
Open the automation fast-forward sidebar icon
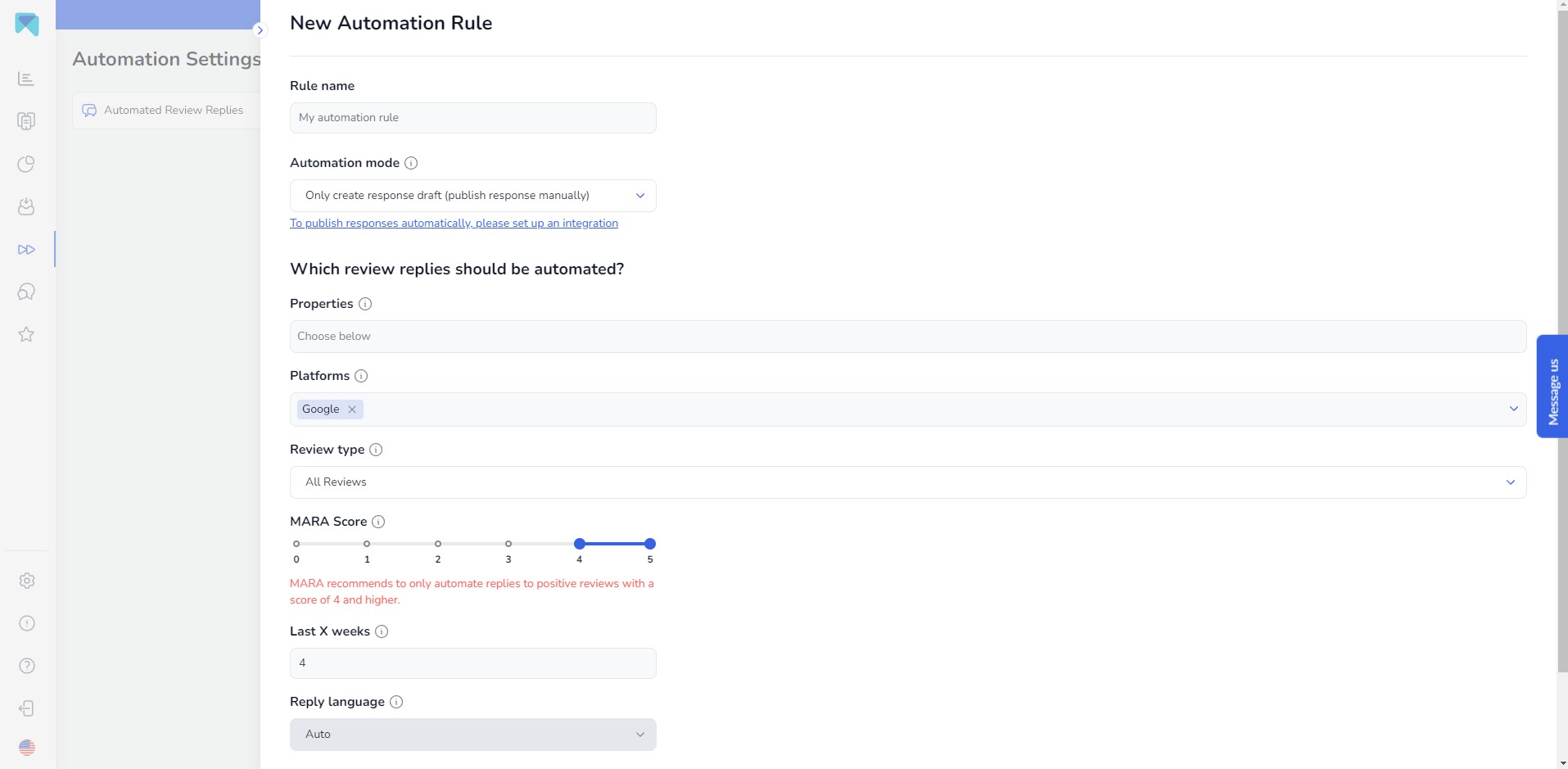[x=26, y=249]
